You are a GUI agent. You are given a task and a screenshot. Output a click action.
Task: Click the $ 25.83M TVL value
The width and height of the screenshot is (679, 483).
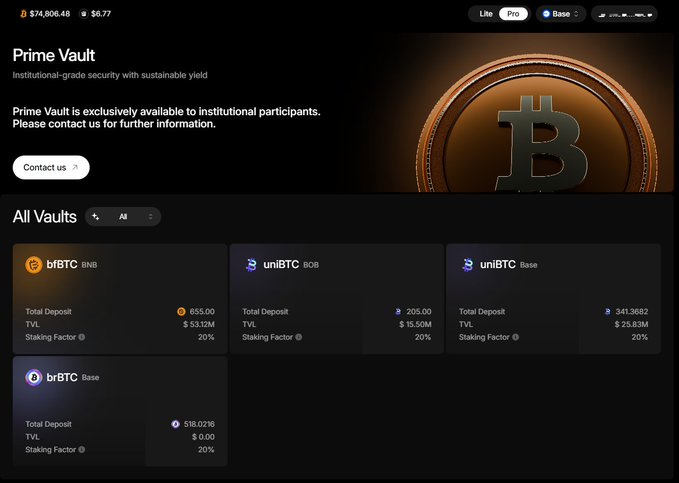coord(631,324)
